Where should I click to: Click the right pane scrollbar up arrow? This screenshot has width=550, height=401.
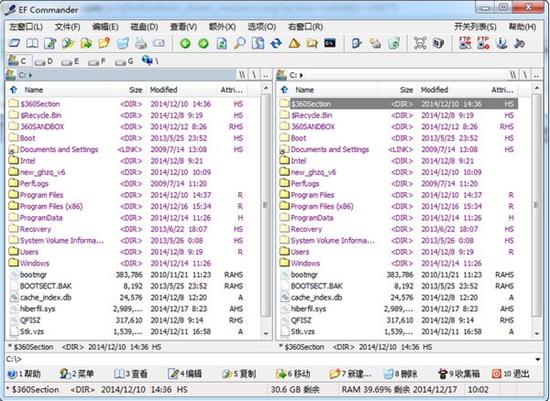click(537, 88)
